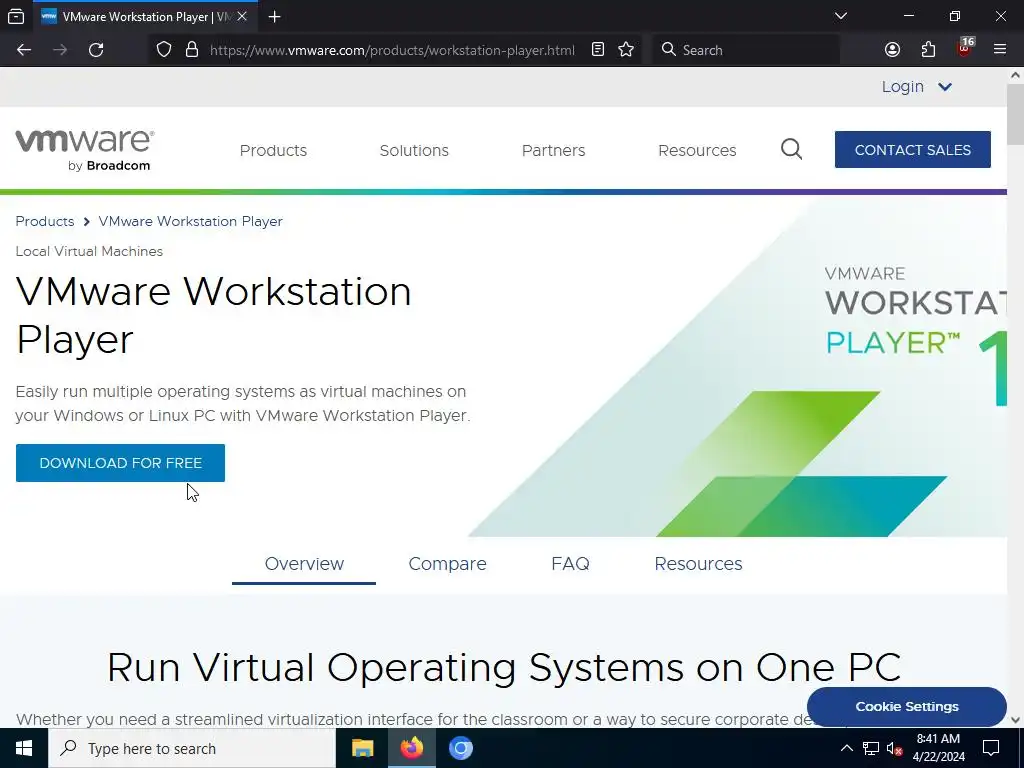Viewport: 1024px width, 768px height.
Task: Click the 'Local Virtual Machines' text
Action: pos(89,251)
